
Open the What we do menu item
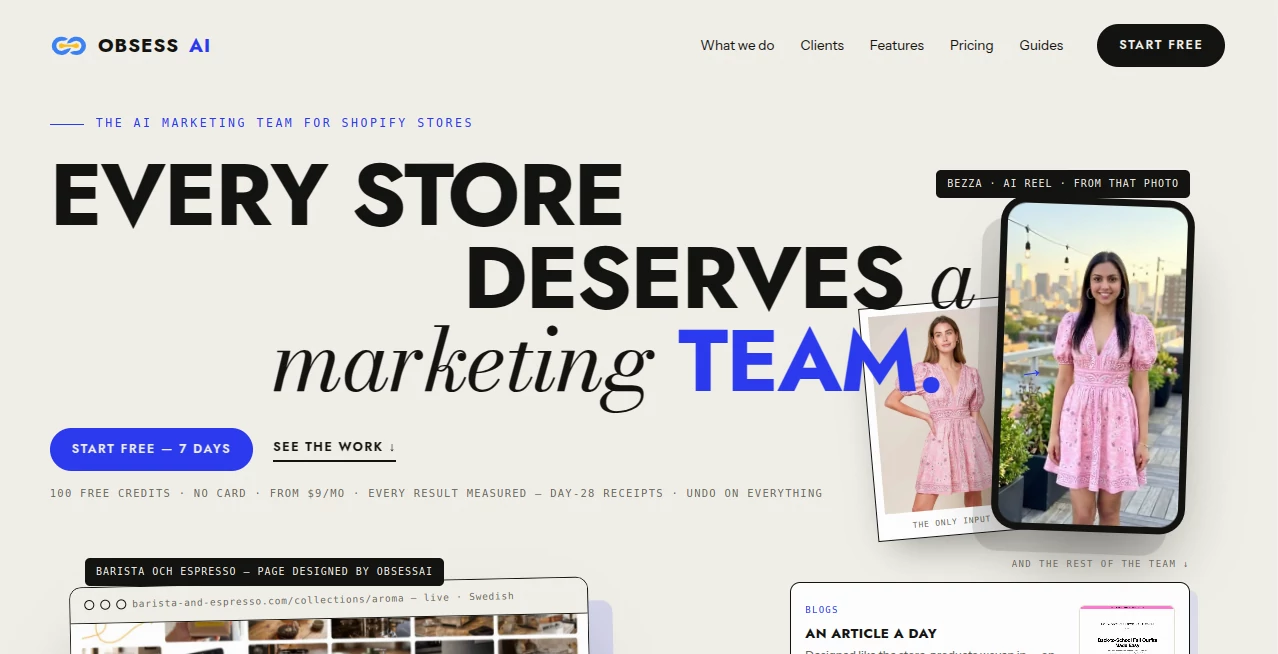[737, 45]
